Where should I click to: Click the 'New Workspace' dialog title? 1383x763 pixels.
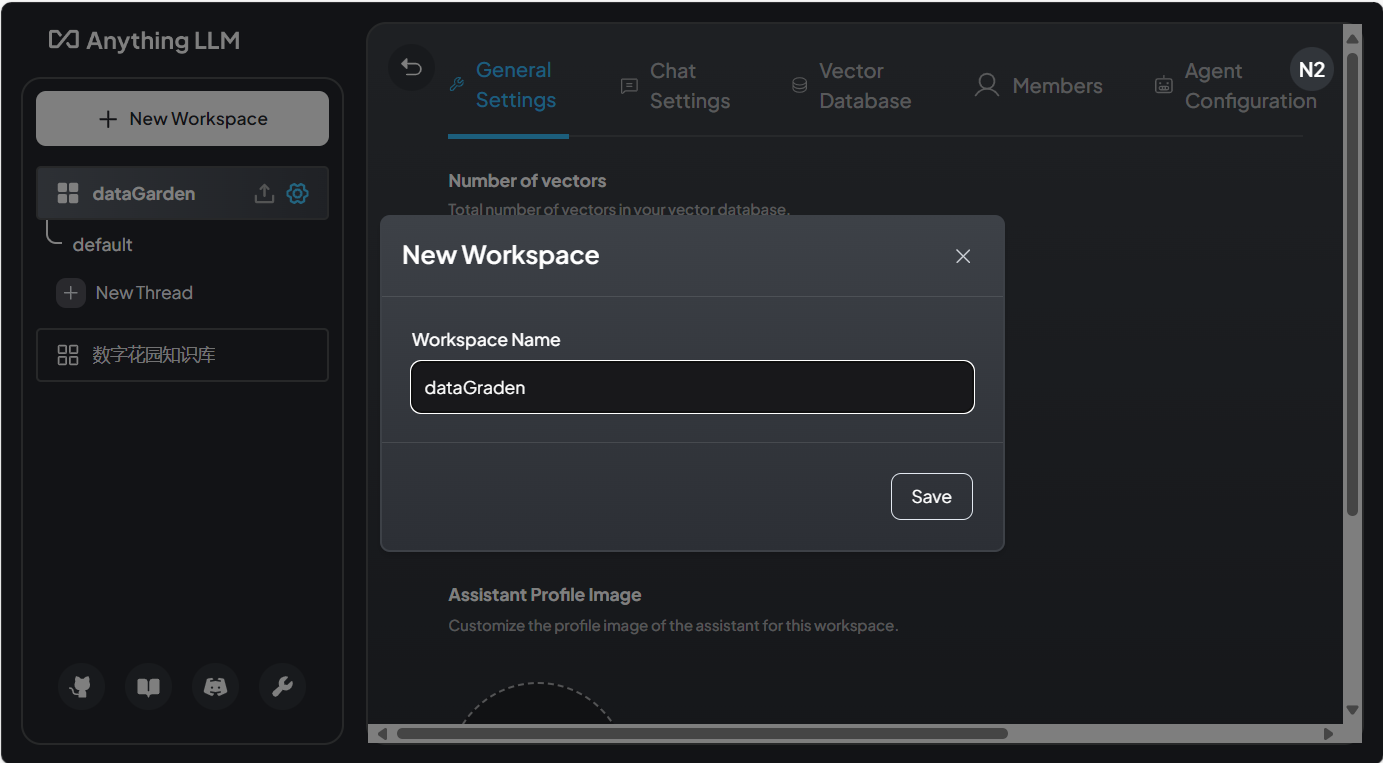501,255
